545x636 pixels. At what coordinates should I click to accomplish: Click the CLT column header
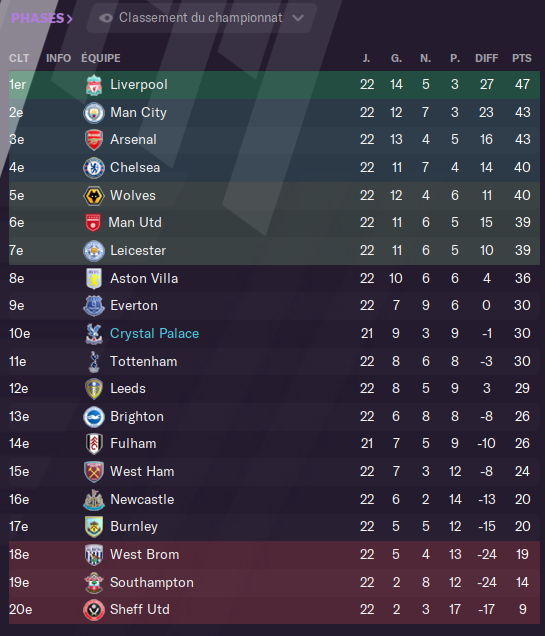pyautogui.click(x=19, y=58)
